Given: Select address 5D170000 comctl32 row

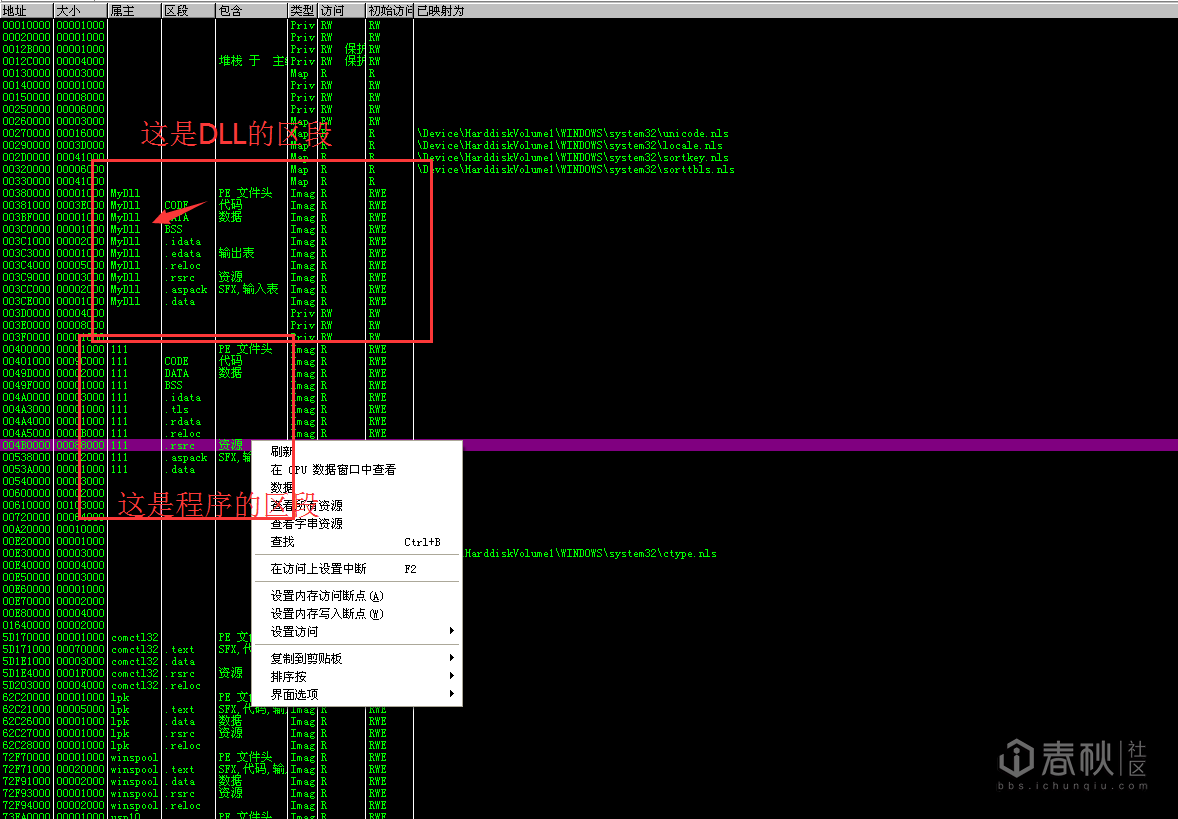Looking at the screenshot, I should [589, 638].
